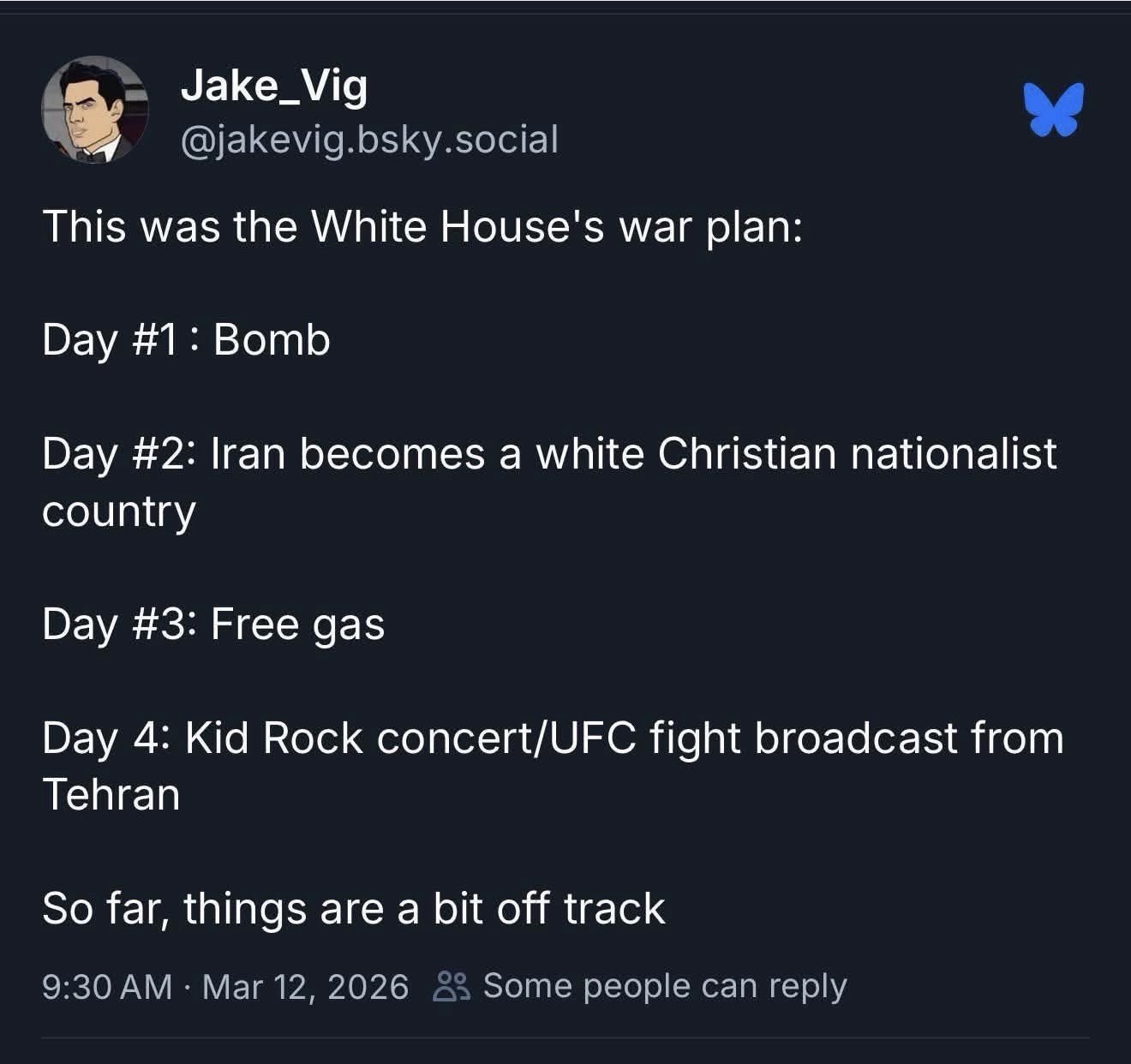Click the "This was the White House's war plan" line

click(422, 227)
